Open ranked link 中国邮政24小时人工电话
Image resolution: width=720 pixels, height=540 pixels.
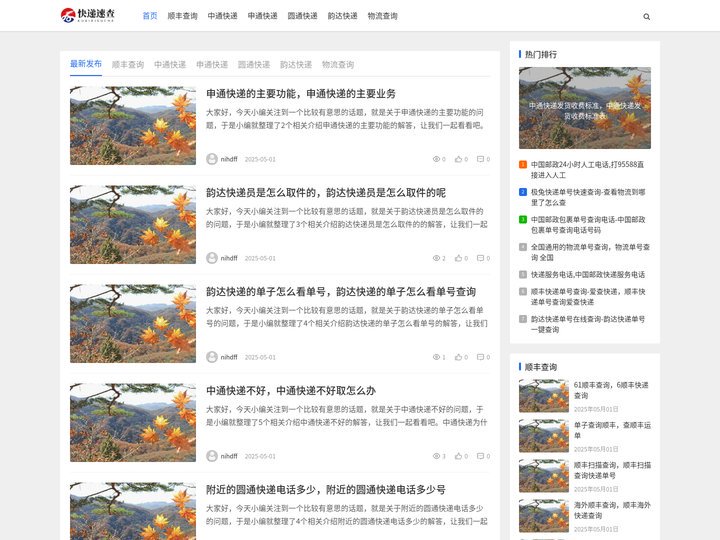pos(587,170)
